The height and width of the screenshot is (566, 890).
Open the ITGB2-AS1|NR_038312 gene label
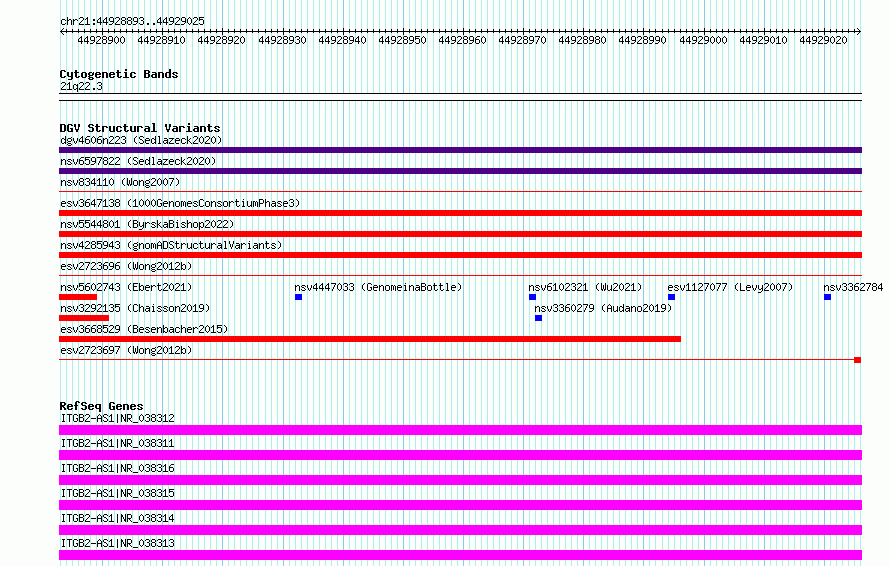(117, 418)
